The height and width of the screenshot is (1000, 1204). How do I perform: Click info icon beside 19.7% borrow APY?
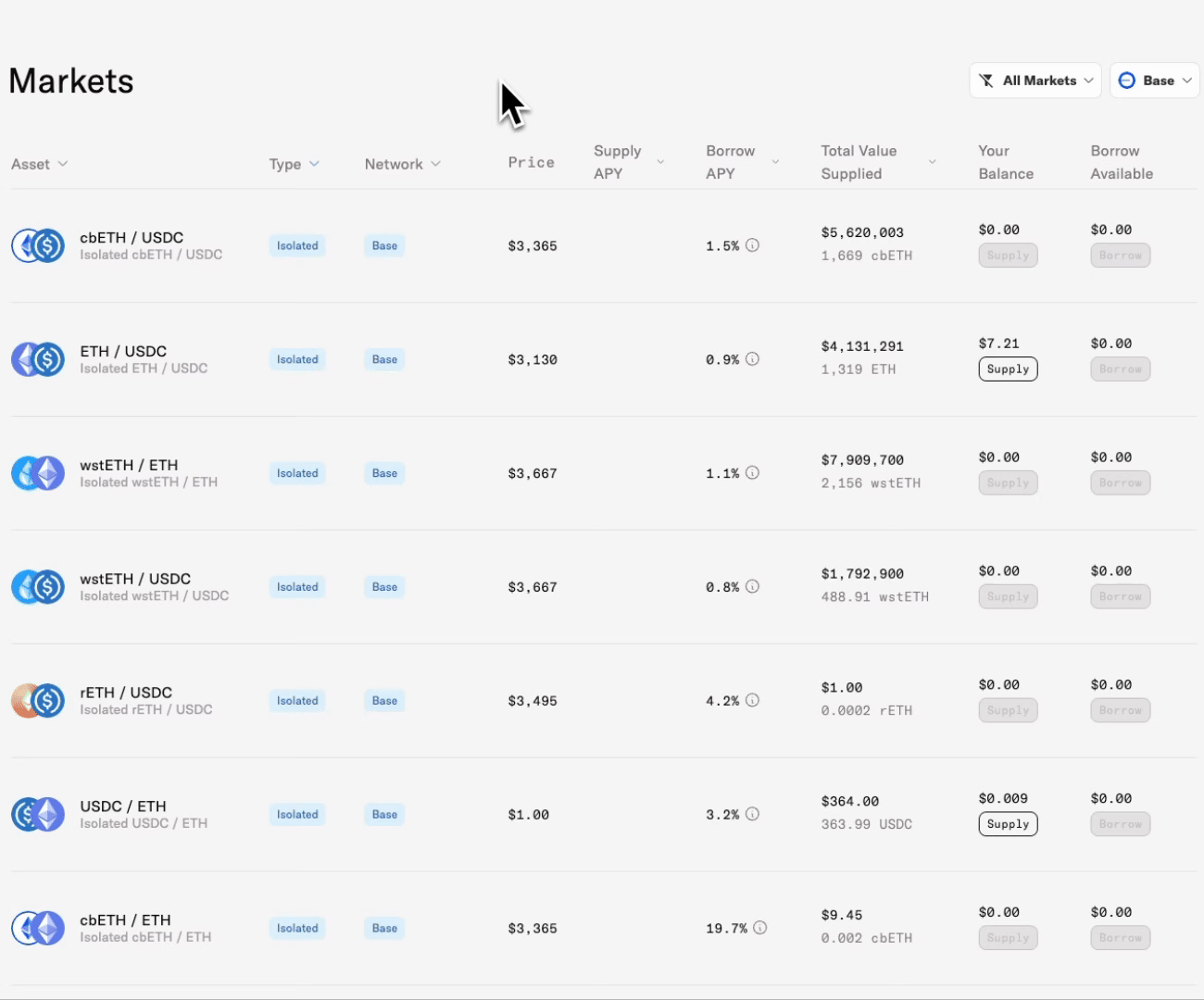tap(760, 928)
